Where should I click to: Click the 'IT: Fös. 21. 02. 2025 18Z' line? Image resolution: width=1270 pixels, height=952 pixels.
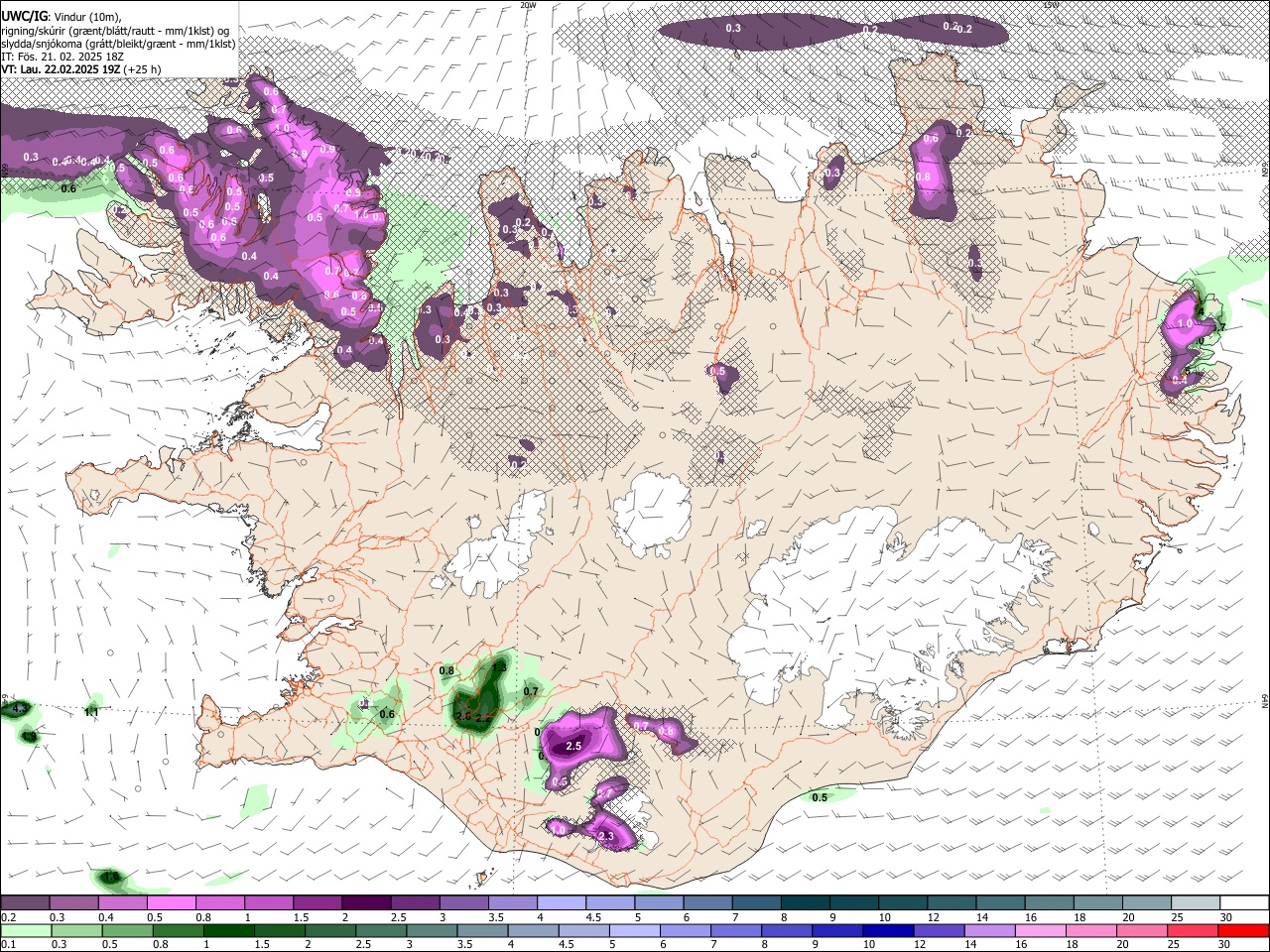point(63,57)
